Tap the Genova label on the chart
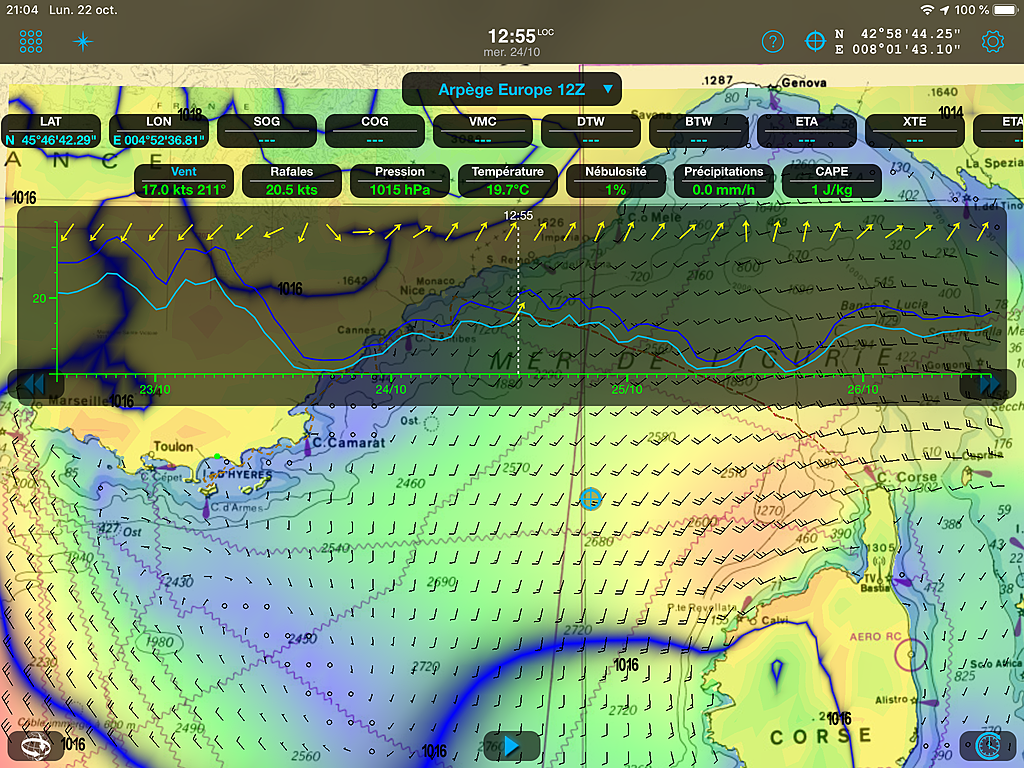Viewport: 1024px width, 768px height. pos(804,83)
